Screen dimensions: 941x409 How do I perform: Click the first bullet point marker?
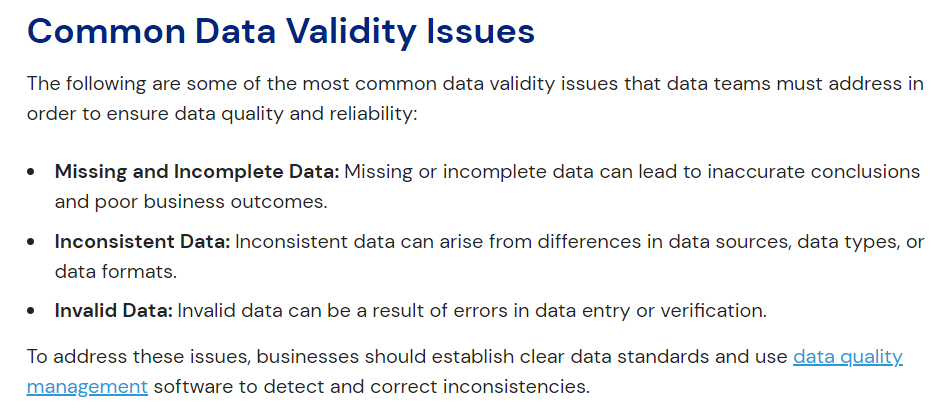point(35,172)
